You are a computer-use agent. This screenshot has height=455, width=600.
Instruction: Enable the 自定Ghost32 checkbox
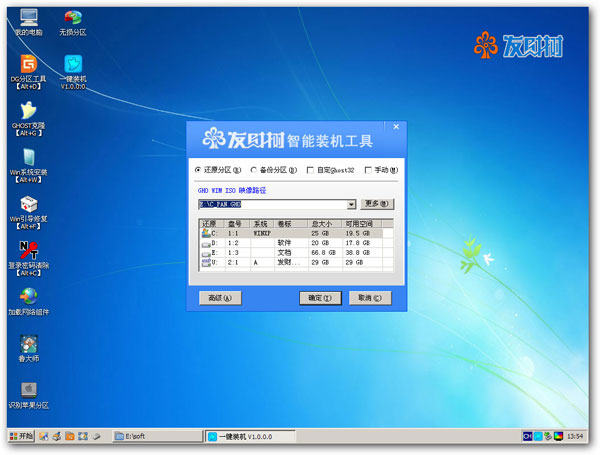click(x=331, y=170)
